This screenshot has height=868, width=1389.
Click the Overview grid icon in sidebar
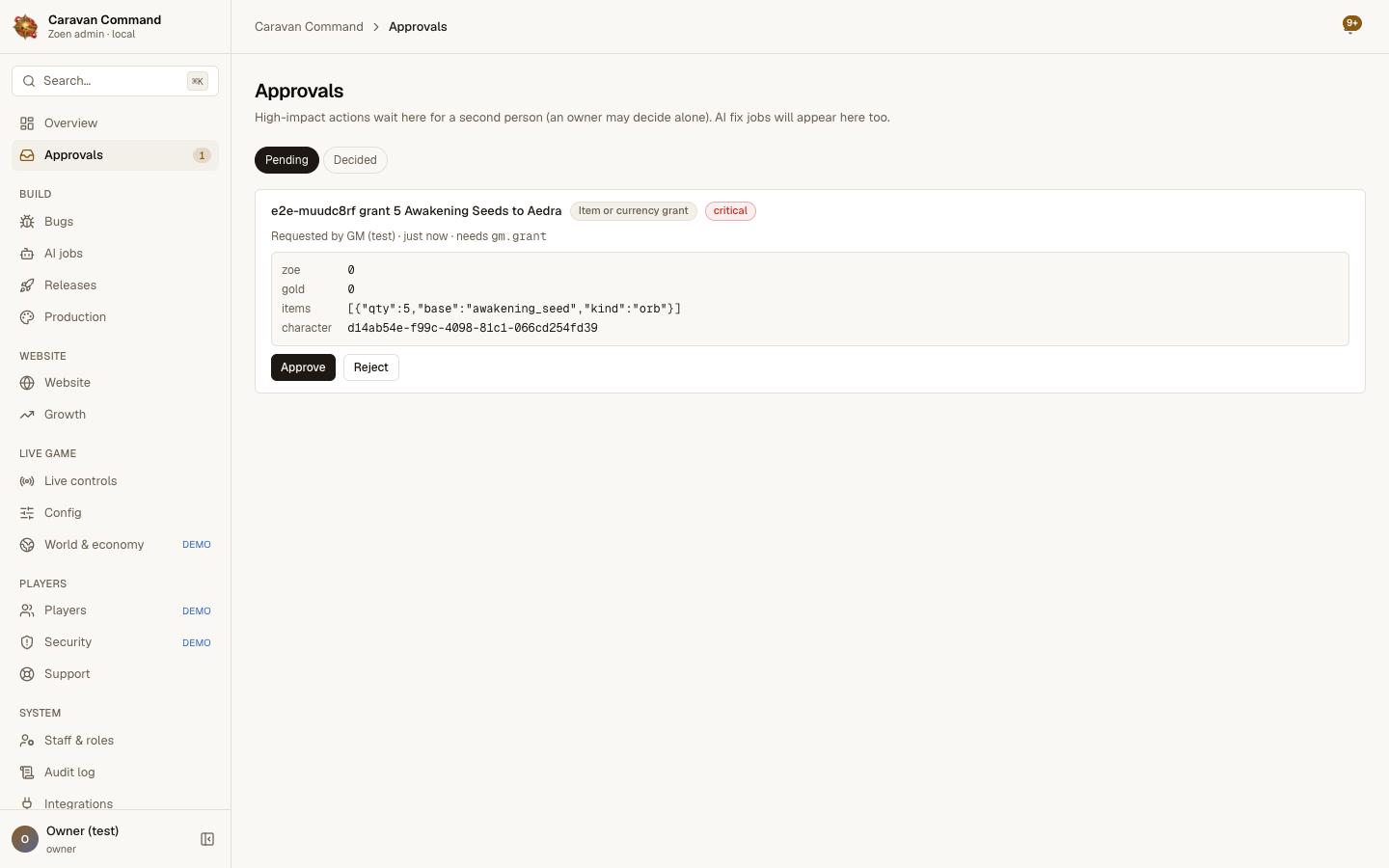(27, 123)
